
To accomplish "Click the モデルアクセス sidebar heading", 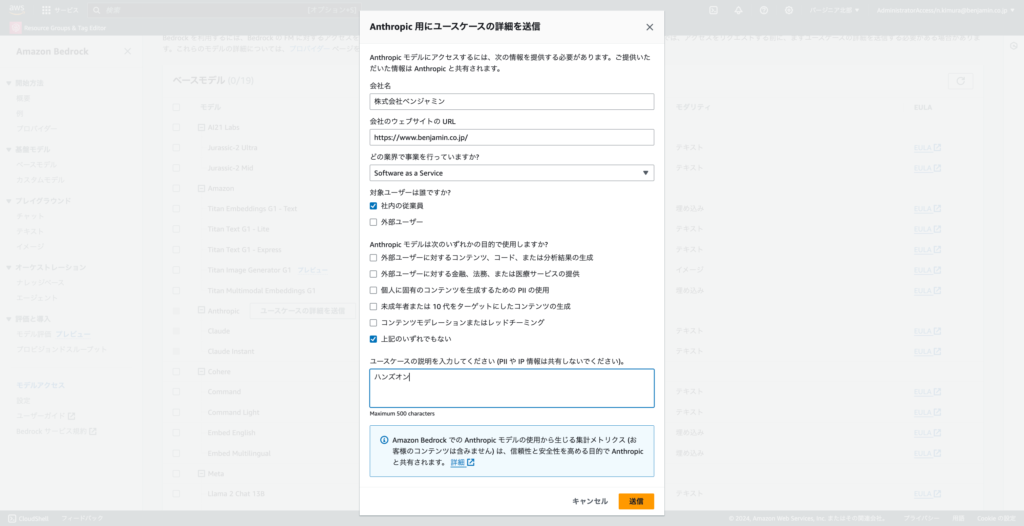I will point(40,386).
